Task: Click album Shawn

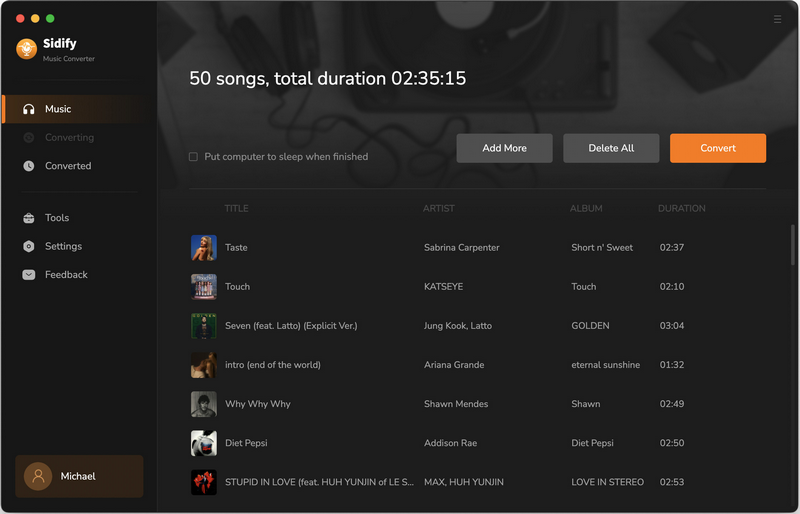Action: point(585,404)
